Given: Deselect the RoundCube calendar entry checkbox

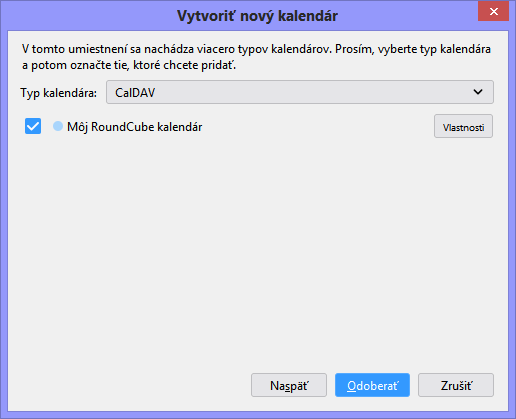Looking at the screenshot, I should 33,126.
